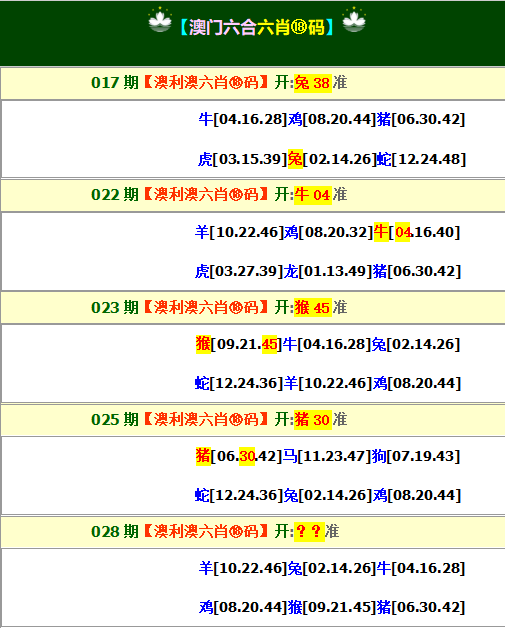Image resolution: width=505 pixels, height=628 pixels.
Task: Click the header title 澳门六合六肖⑱码
Action: click(x=256, y=27)
